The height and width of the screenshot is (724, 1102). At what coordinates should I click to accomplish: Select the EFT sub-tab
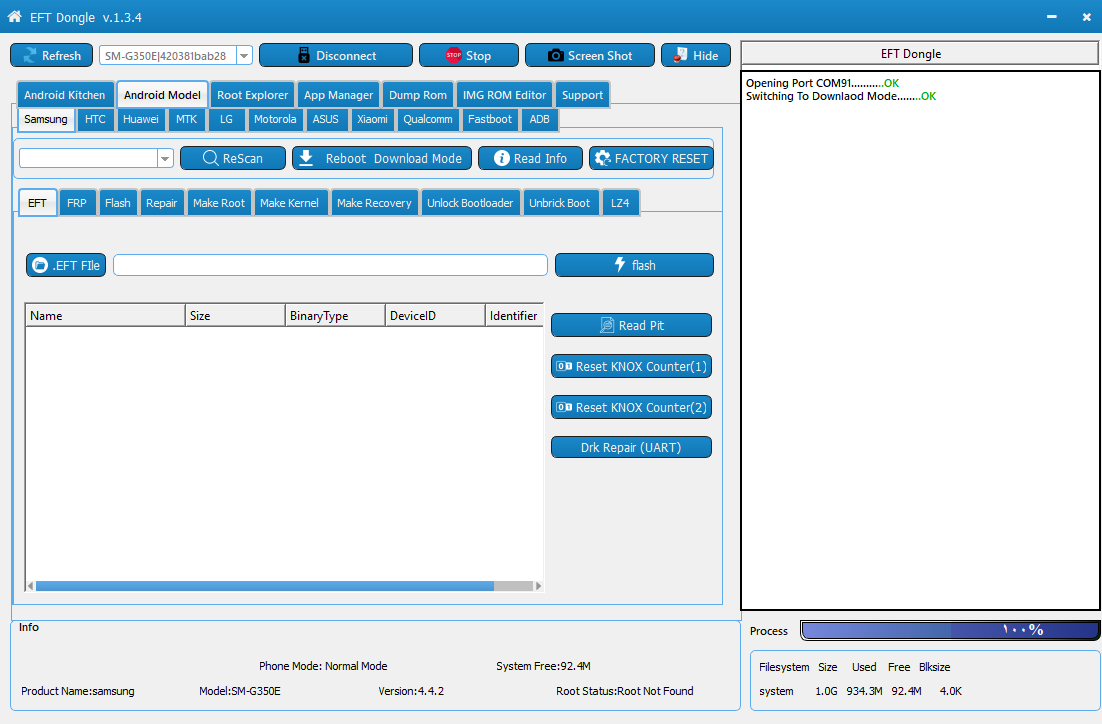pyautogui.click(x=37, y=203)
